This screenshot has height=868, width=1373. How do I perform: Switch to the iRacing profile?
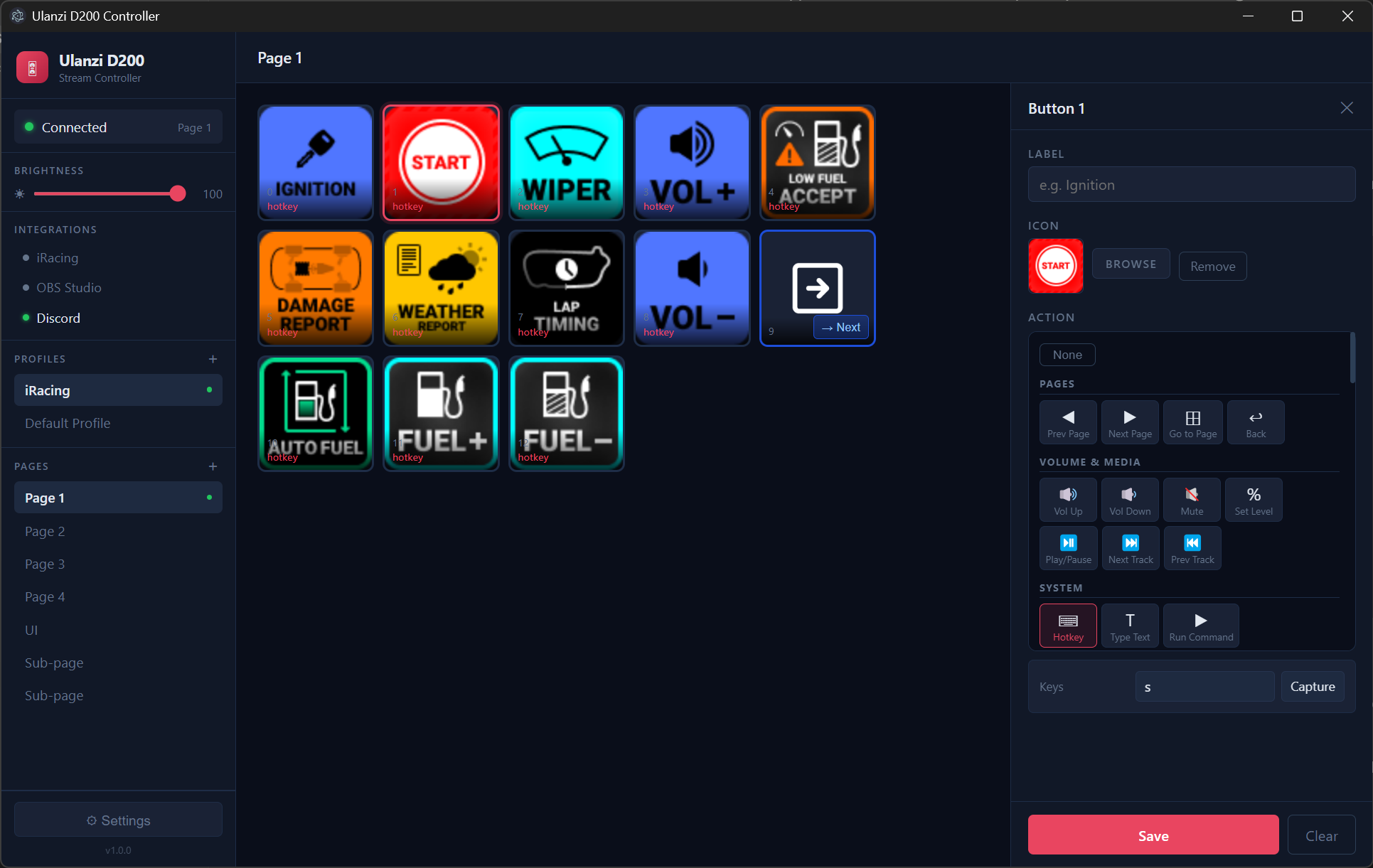pos(118,390)
